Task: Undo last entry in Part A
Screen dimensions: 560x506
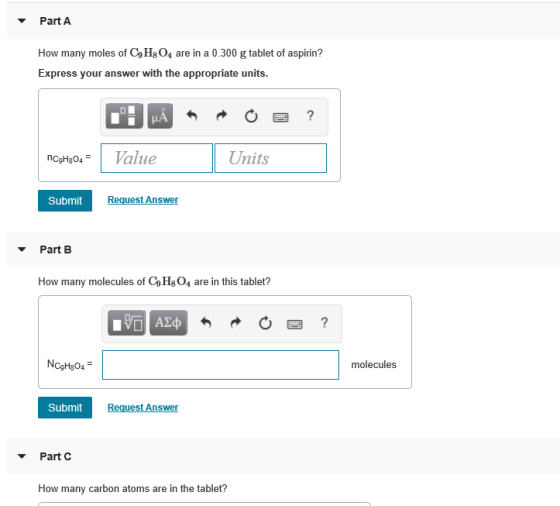Action: 192,116
